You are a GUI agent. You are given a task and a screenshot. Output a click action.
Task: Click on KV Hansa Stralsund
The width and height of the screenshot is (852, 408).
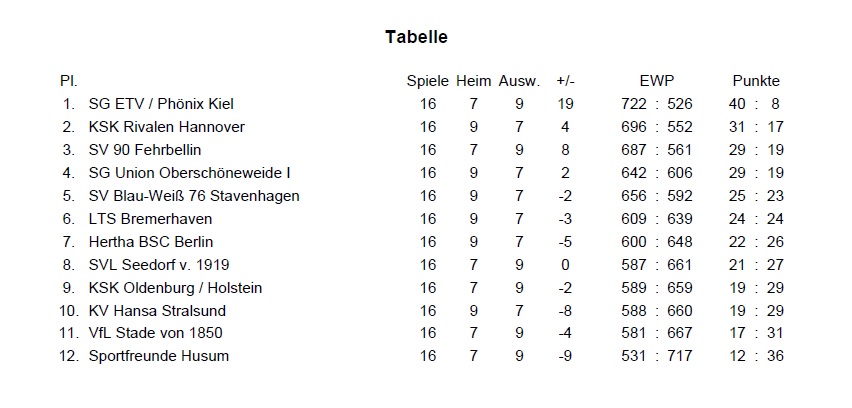(x=156, y=311)
